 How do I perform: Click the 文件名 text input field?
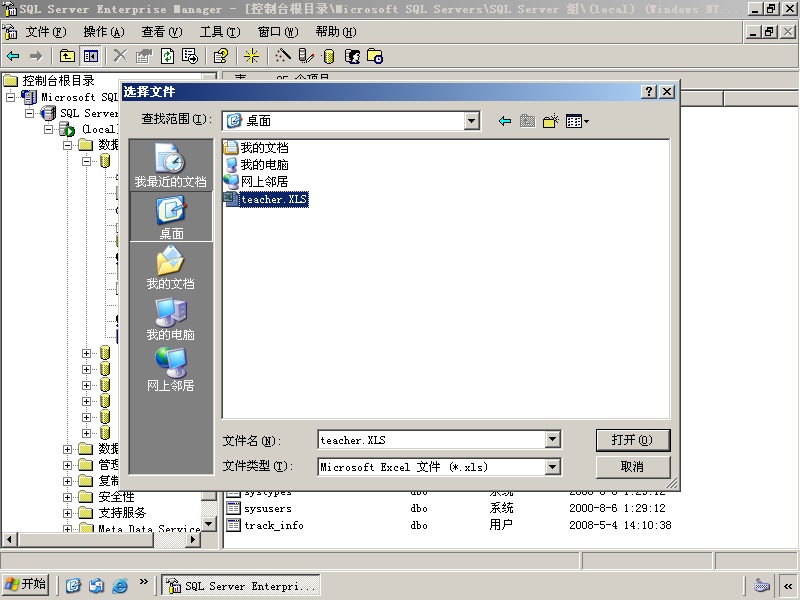pyautogui.click(x=431, y=440)
